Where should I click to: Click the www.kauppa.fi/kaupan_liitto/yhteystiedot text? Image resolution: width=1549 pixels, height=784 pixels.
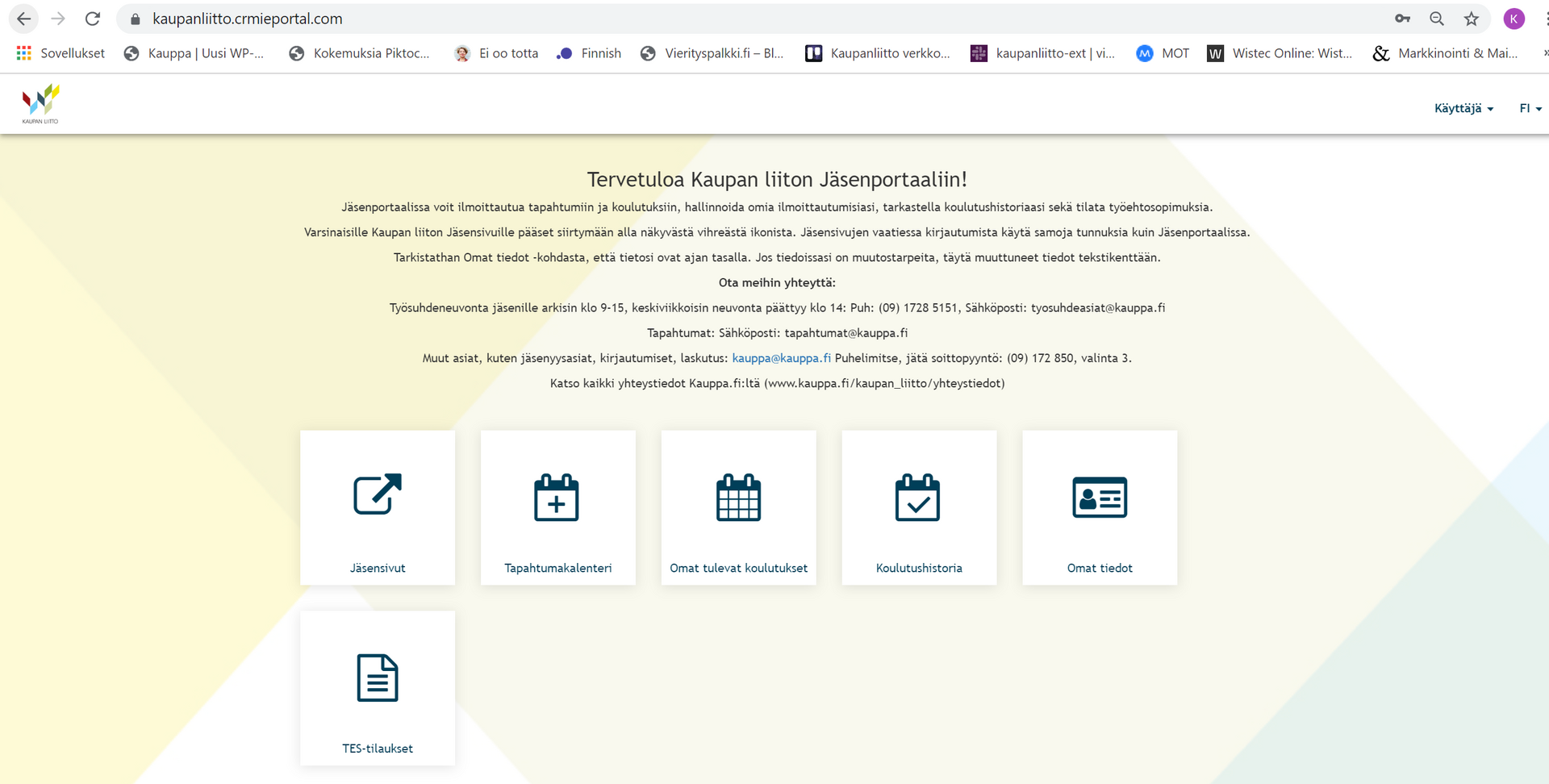click(884, 384)
